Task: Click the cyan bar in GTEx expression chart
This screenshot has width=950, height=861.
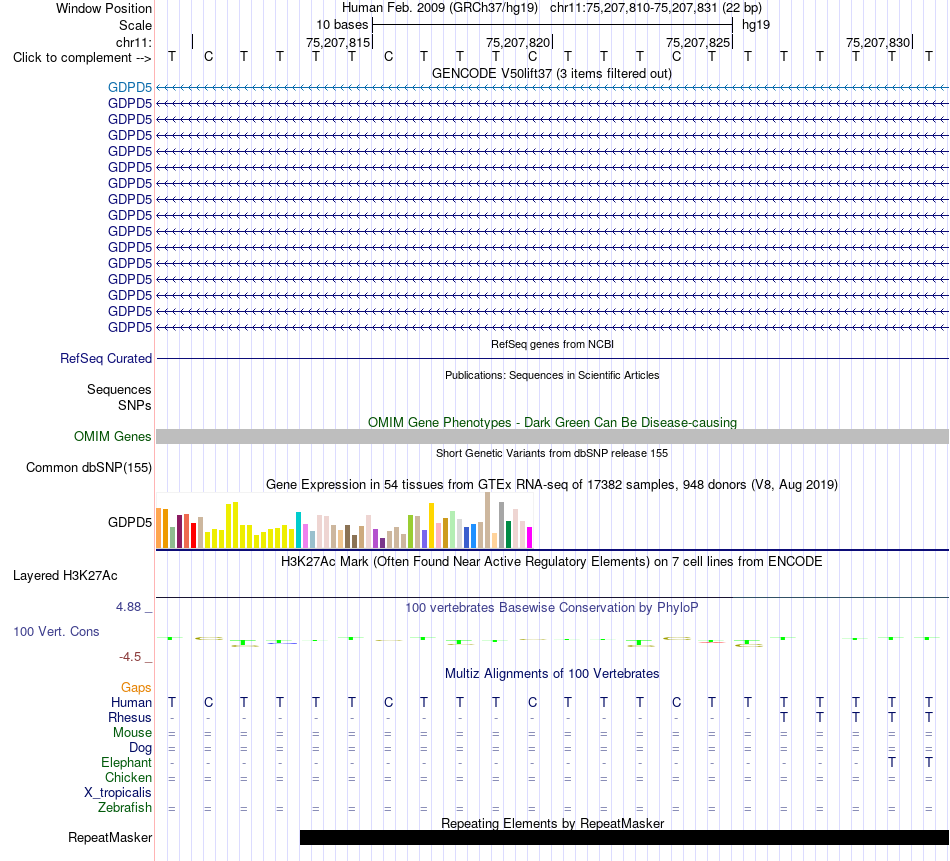Action: coord(298,530)
